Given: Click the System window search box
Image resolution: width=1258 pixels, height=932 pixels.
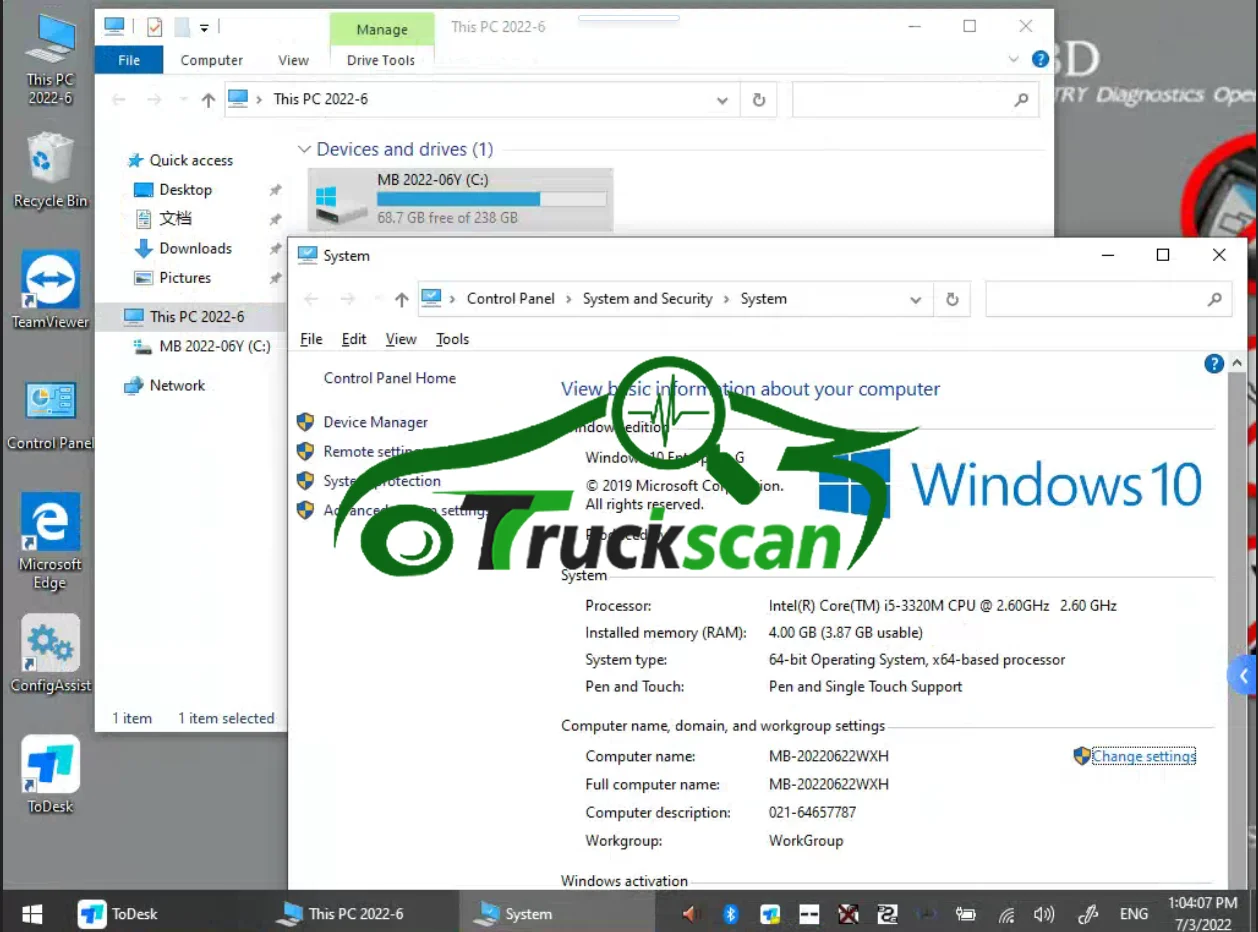Looking at the screenshot, I should coord(1108,299).
